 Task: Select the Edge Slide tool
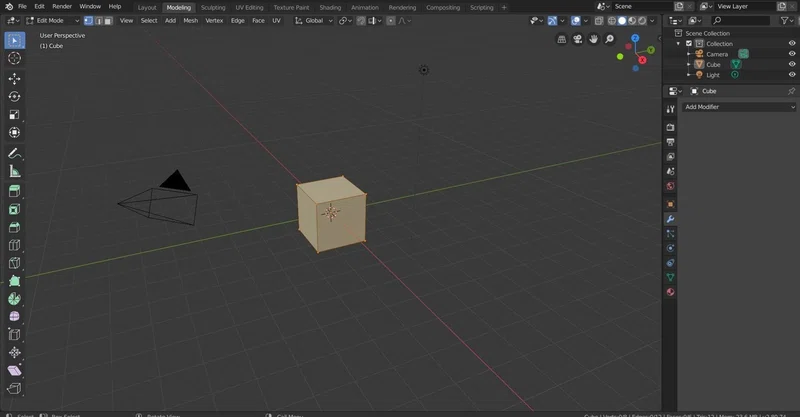[14, 334]
